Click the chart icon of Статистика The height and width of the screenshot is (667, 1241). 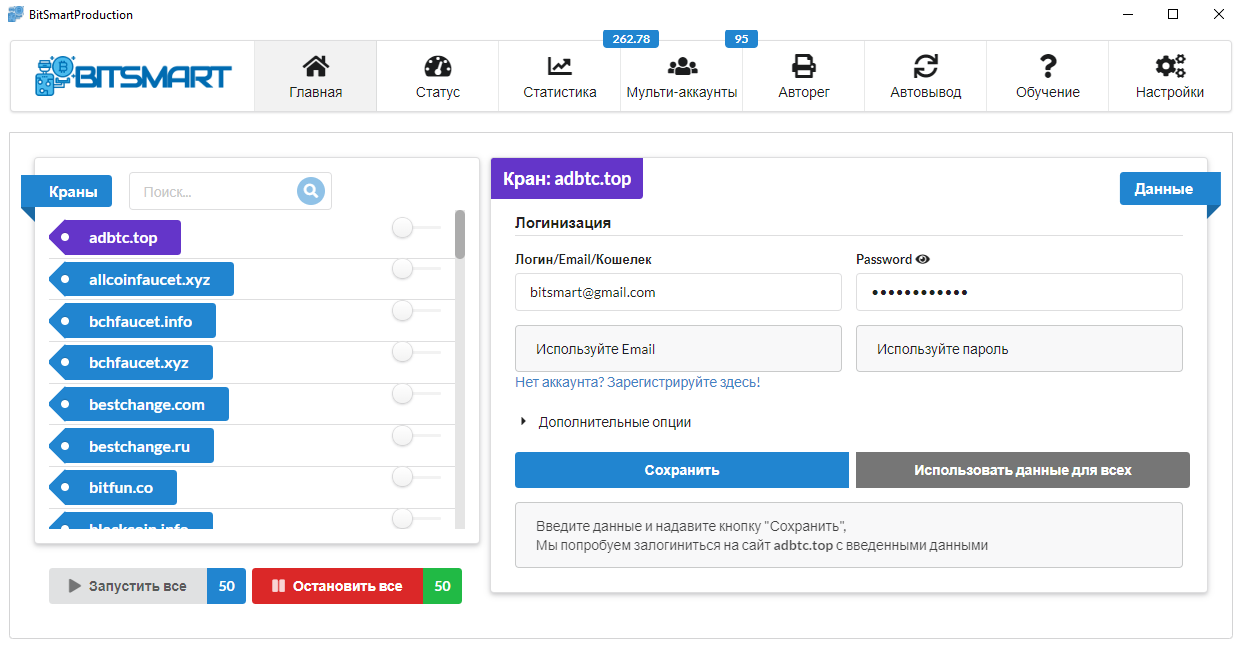pos(560,66)
